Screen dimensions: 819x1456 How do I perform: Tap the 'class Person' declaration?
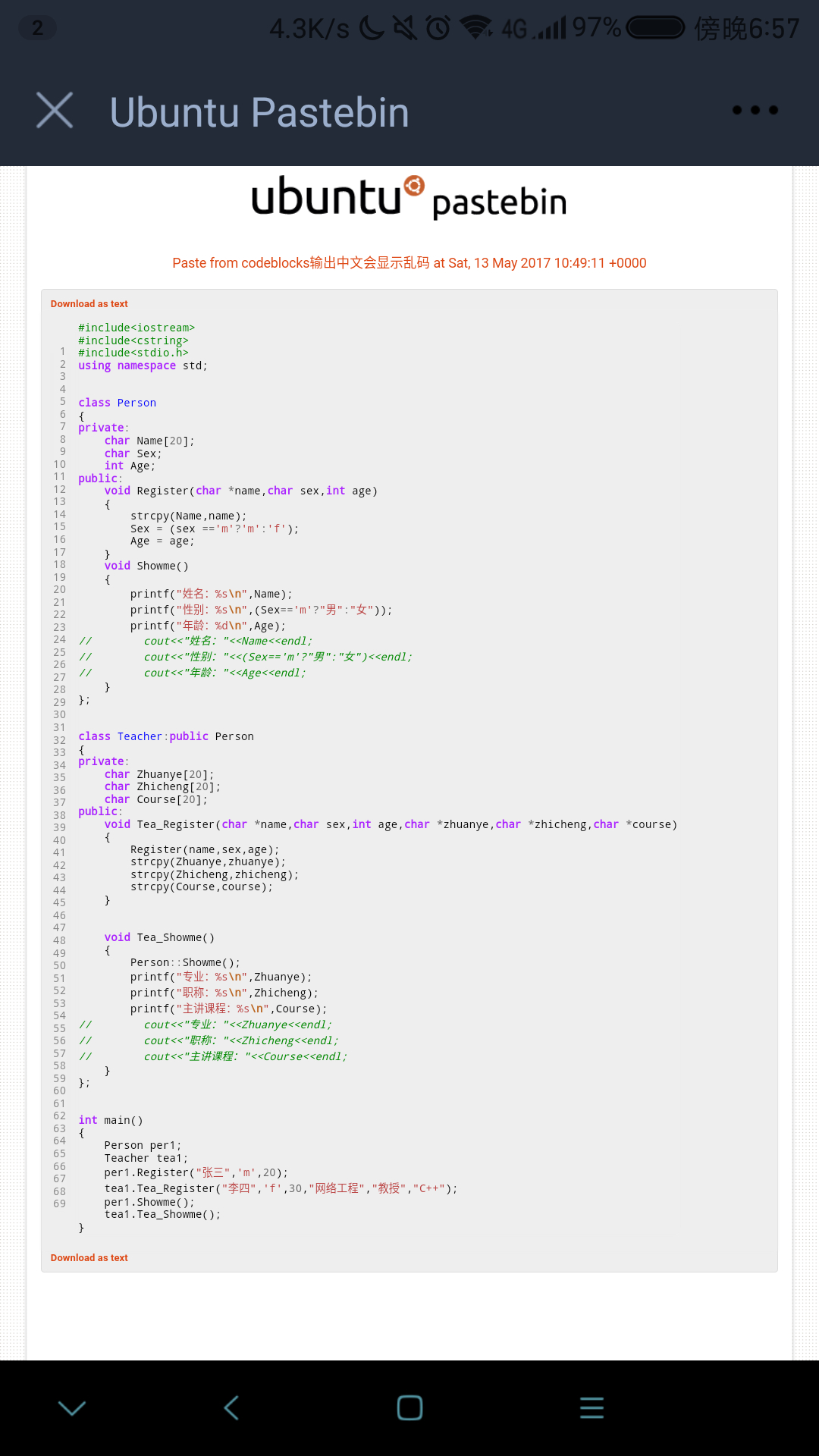[118, 403]
